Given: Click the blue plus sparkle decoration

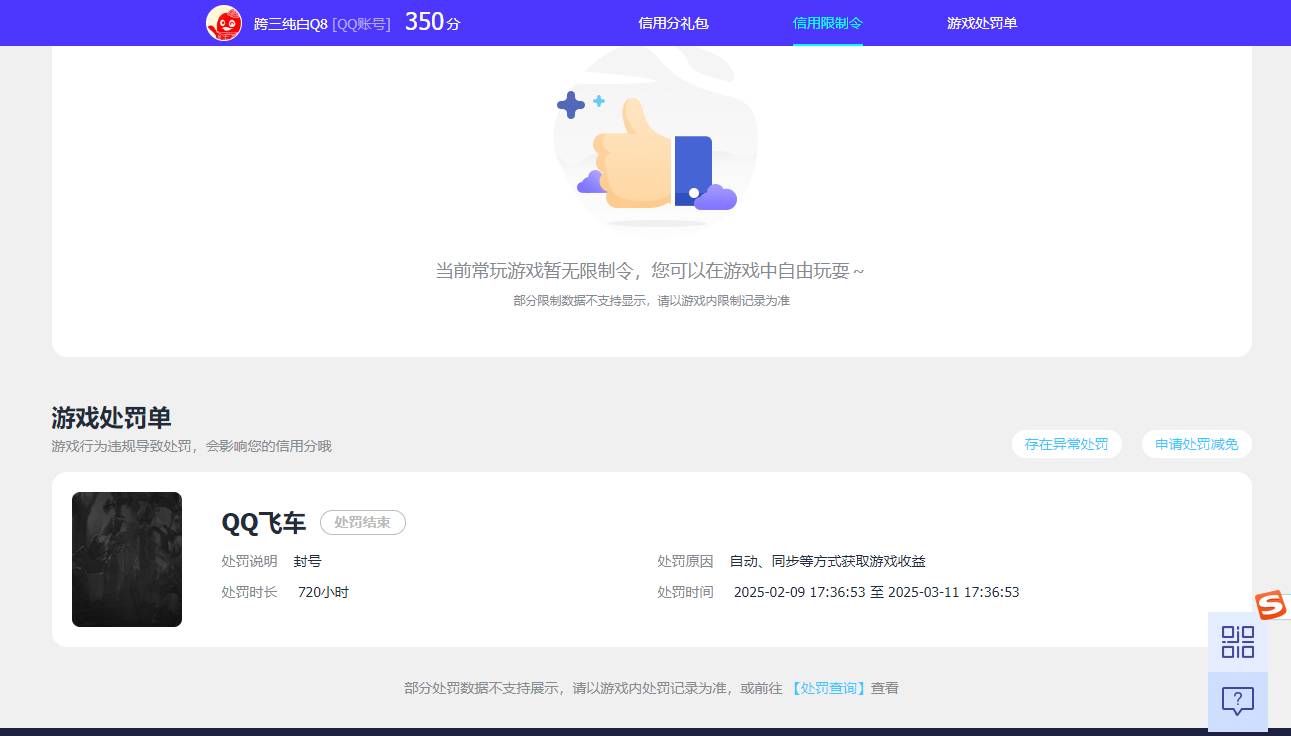Looking at the screenshot, I should 573,103.
